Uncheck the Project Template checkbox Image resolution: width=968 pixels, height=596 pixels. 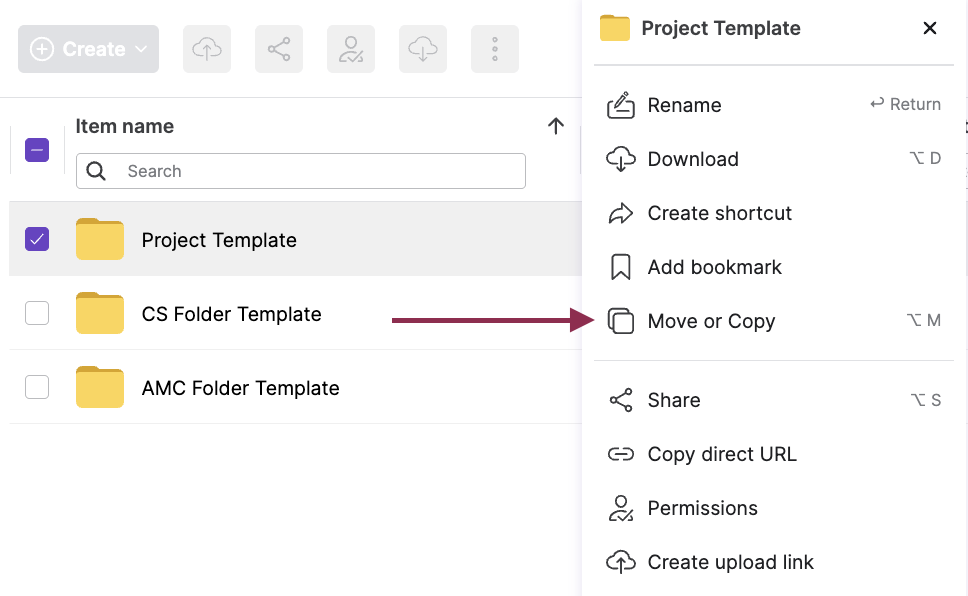[37, 239]
